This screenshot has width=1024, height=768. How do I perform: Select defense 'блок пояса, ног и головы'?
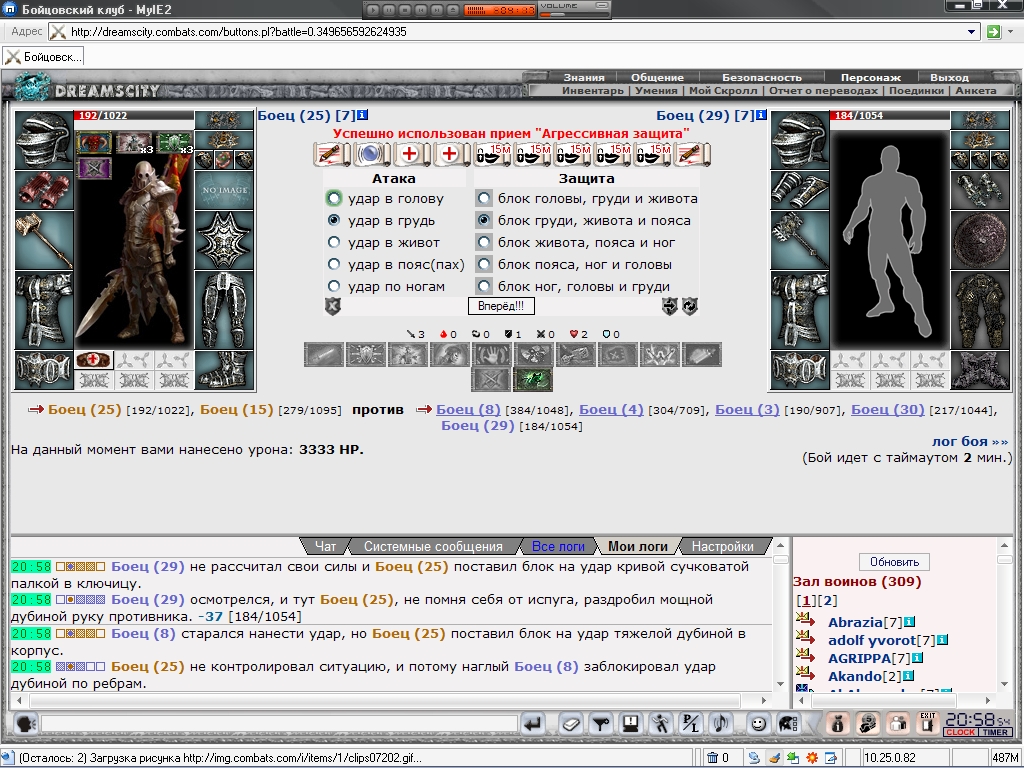[484, 264]
